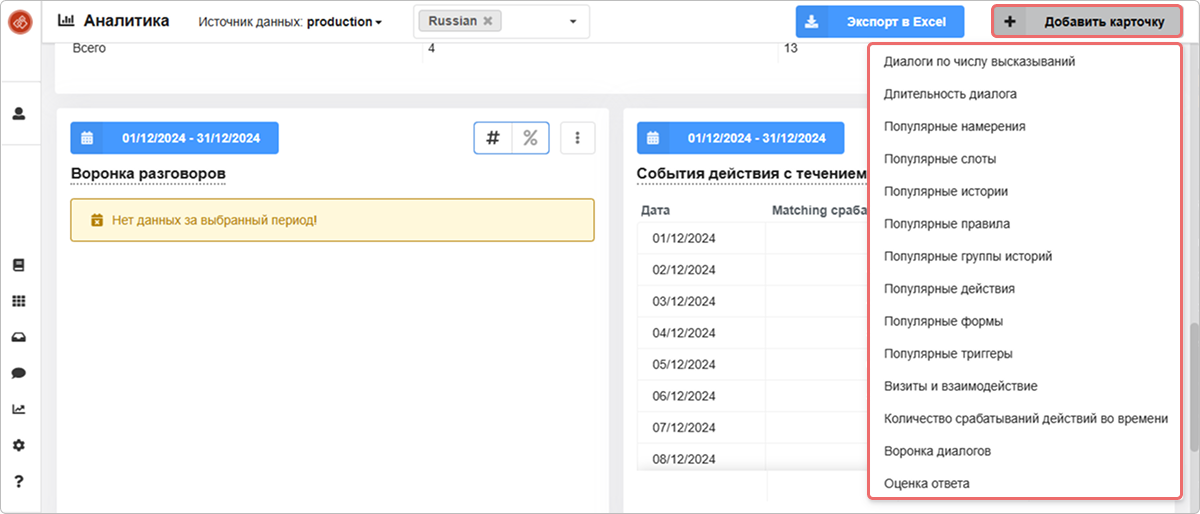Image resolution: width=1200 pixels, height=514 pixels.
Task: Switch Воронка разговоров card to number view
Action: (493, 138)
